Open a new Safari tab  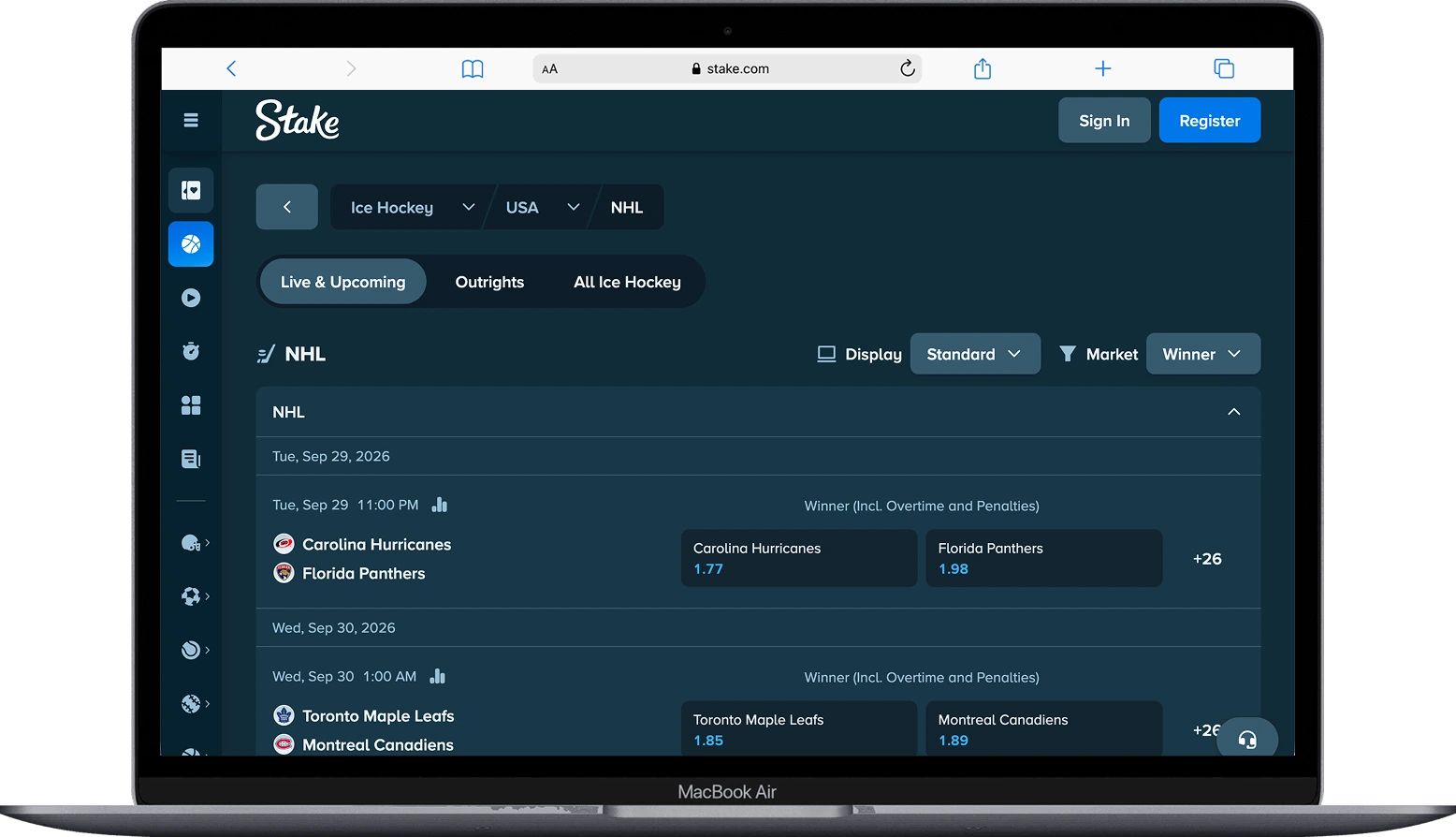1103,68
